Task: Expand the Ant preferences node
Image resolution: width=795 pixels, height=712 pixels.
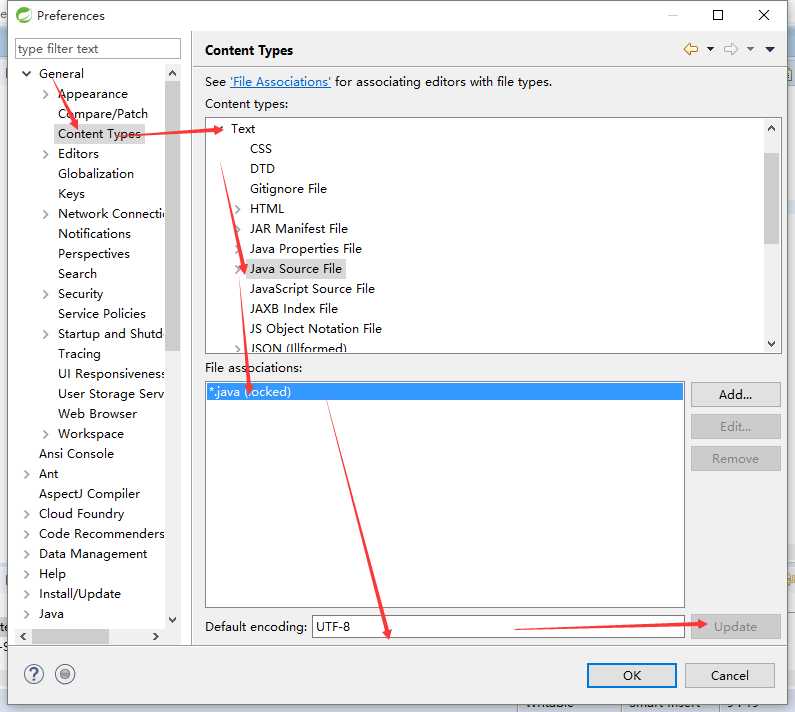Action: (x=26, y=474)
